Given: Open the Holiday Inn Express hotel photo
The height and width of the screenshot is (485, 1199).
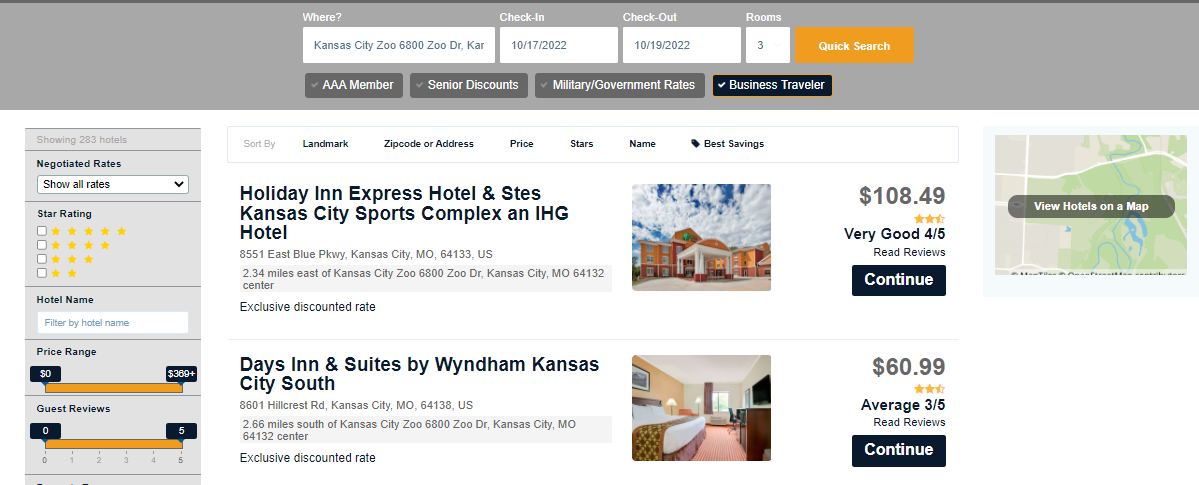Looking at the screenshot, I should click(701, 237).
